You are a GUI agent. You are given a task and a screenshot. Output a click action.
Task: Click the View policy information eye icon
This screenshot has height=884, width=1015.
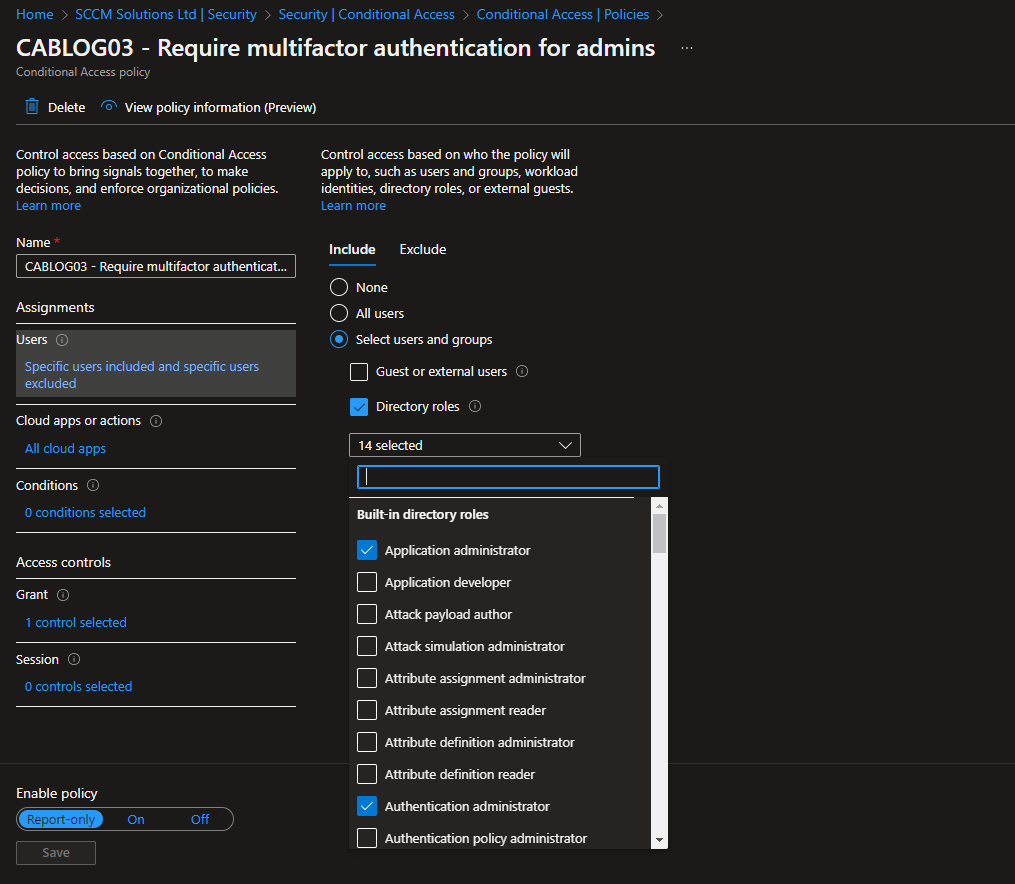click(109, 107)
